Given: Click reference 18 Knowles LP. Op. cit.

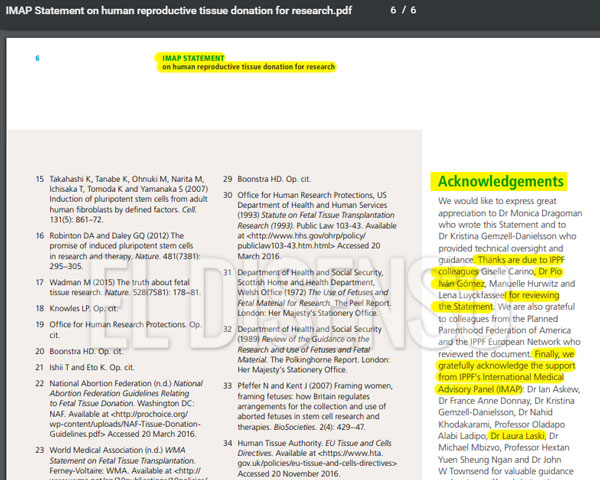Looking at the screenshot, I should 77,308.
